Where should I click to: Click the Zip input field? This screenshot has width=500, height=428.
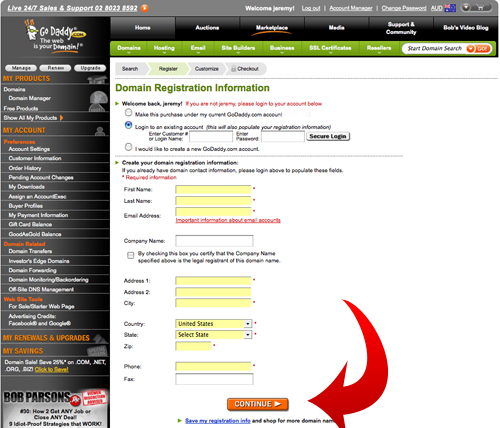(193, 346)
